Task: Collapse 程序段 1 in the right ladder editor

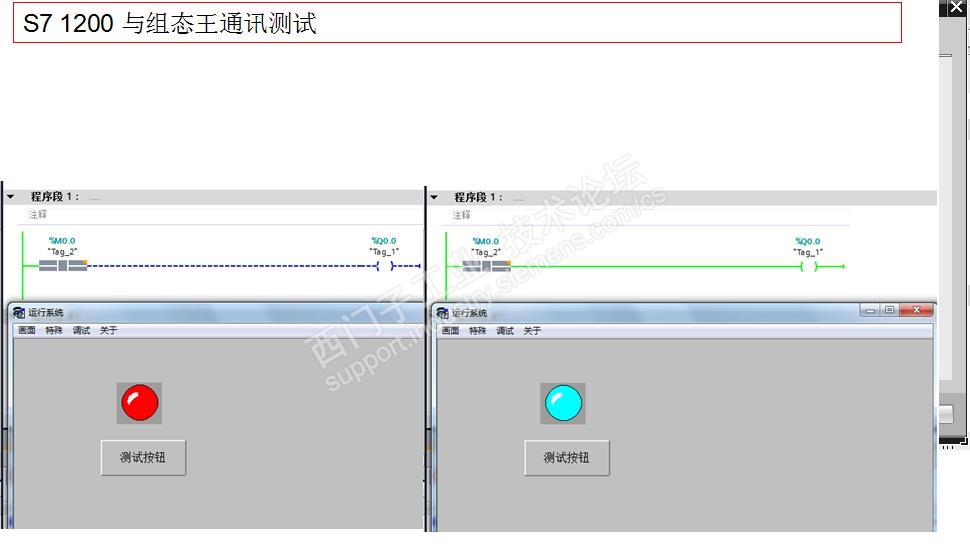Action: (434, 197)
